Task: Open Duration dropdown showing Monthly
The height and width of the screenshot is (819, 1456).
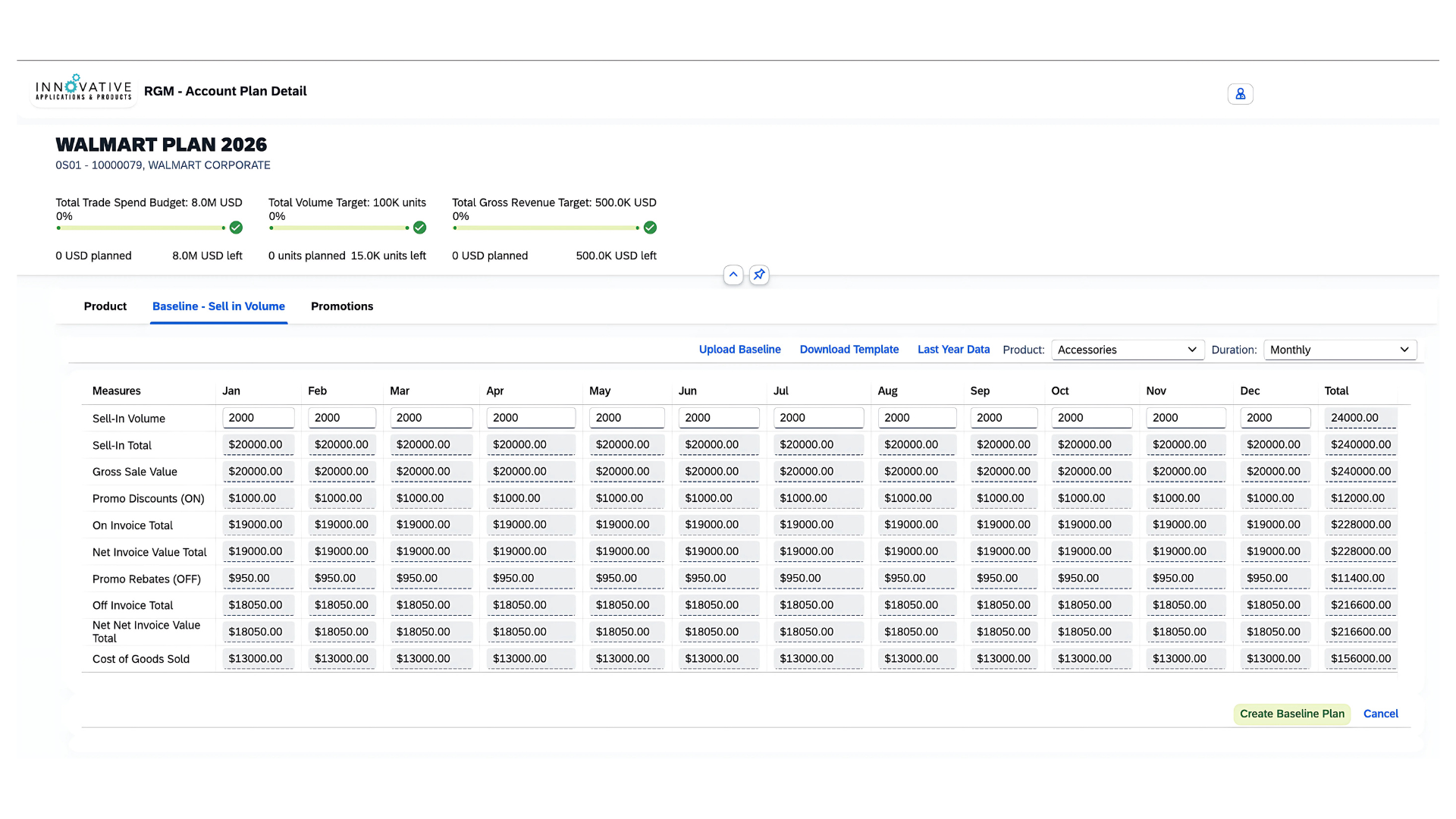Action: click(x=1340, y=350)
